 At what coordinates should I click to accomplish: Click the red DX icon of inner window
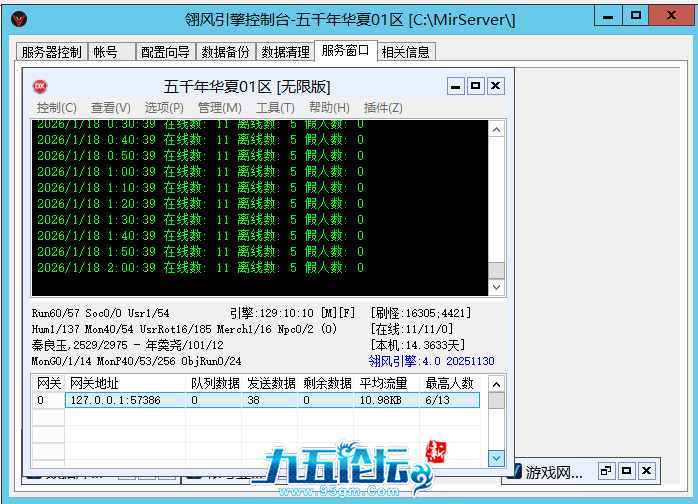coord(40,86)
